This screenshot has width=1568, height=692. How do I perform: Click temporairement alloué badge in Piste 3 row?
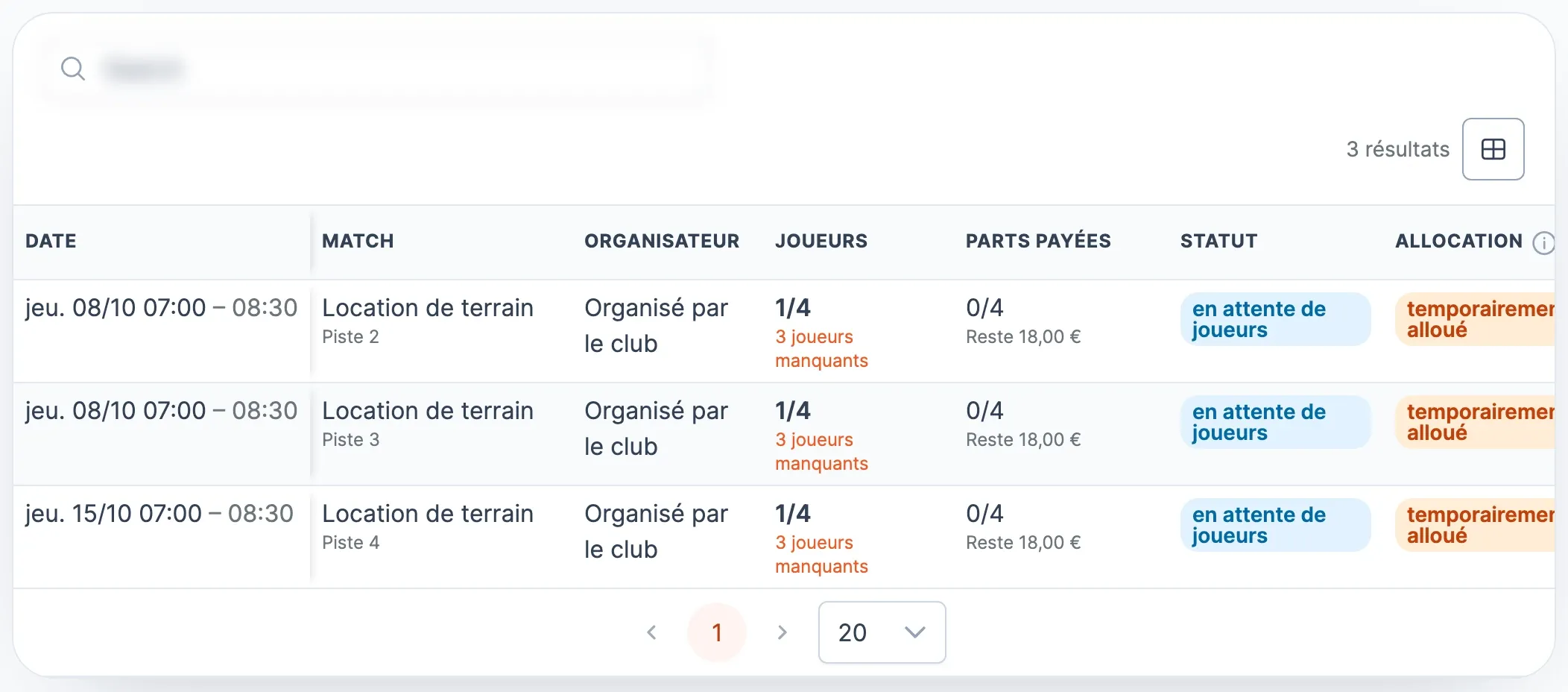click(1475, 422)
